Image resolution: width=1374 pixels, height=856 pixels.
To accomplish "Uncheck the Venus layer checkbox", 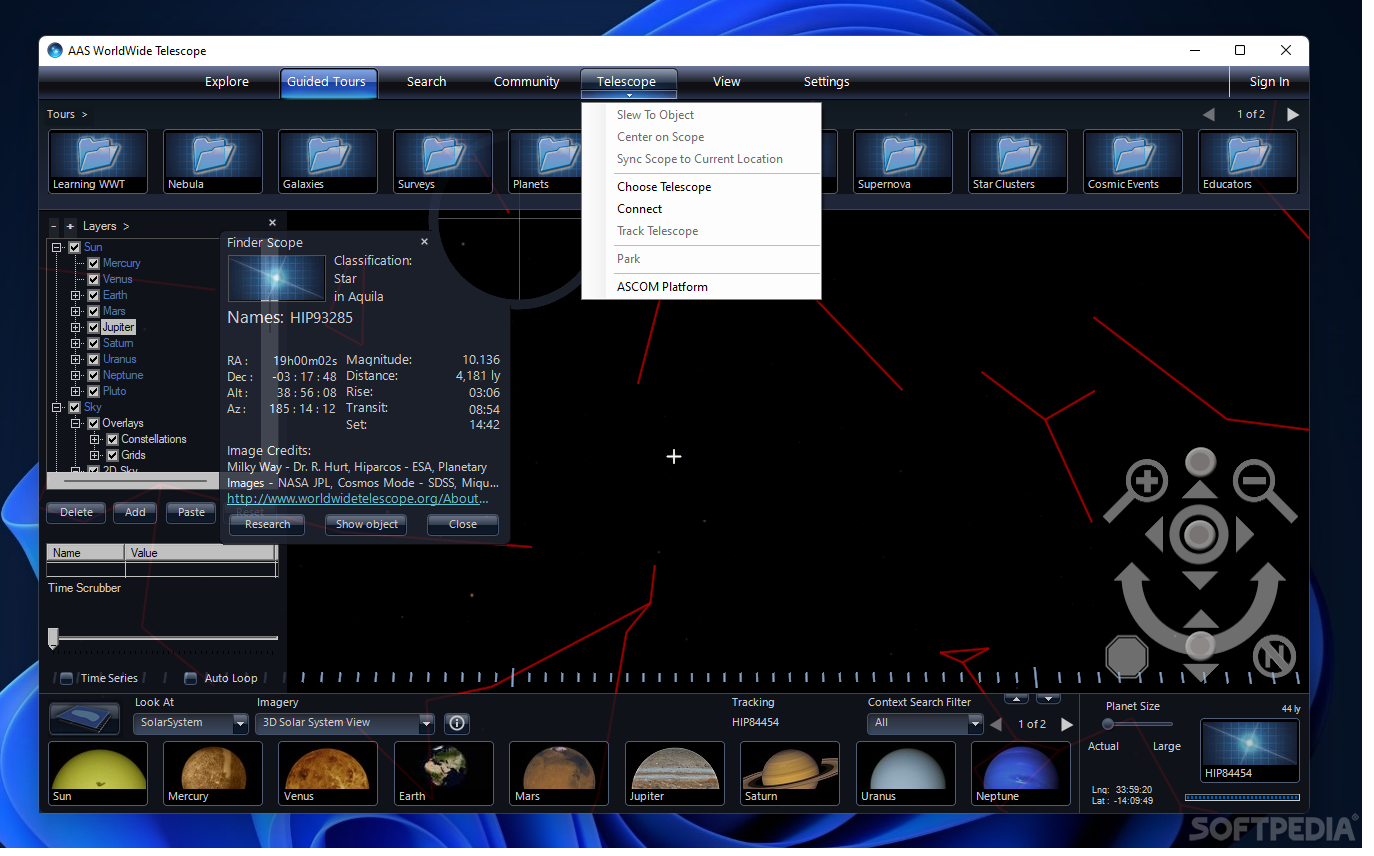I will click(x=93, y=279).
